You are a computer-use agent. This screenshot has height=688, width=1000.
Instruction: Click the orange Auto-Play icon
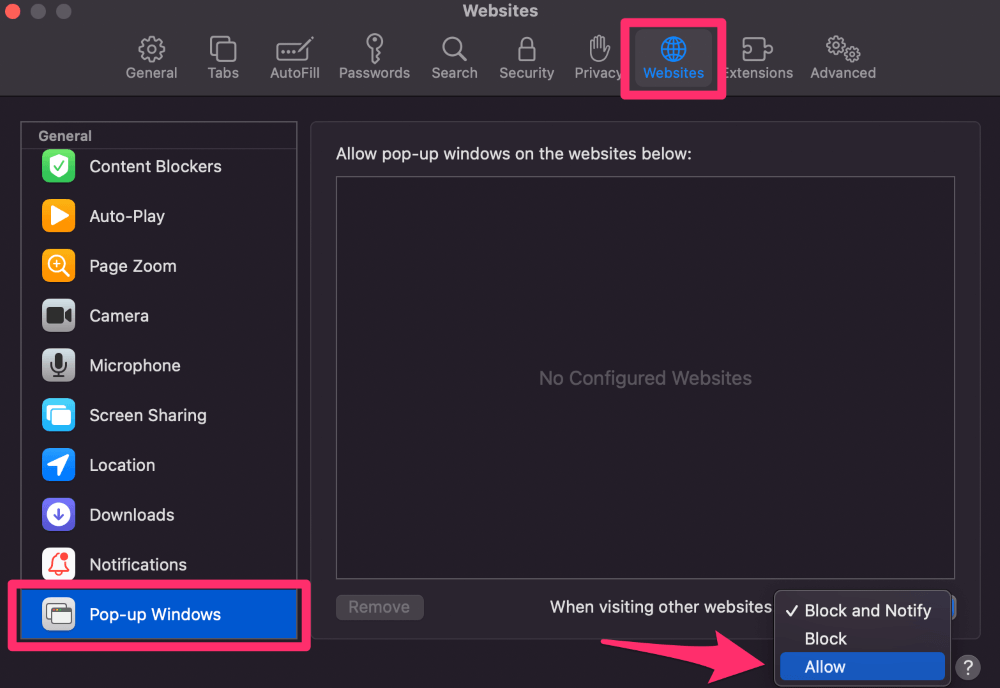[59, 216]
